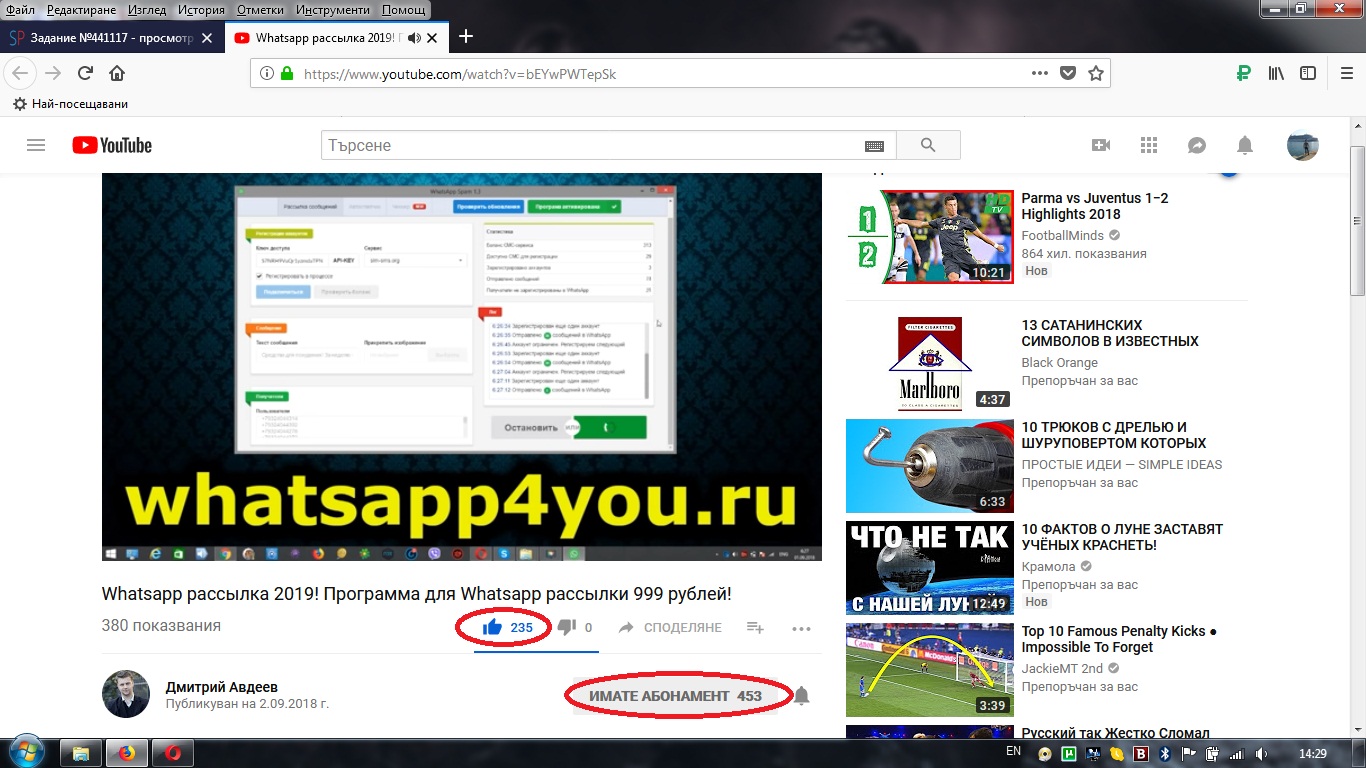The height and width of the screenshot is (768, 1366).
Task: Open the system tray volume icon
Action: 1261,754
